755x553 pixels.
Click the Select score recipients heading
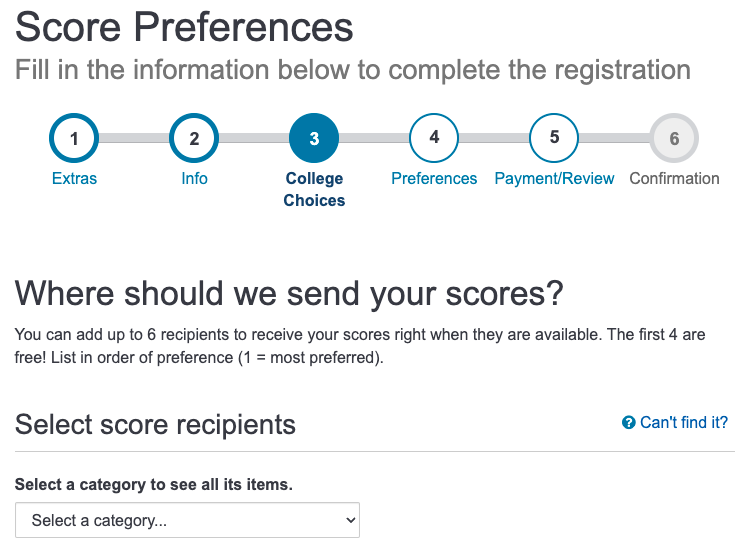pyautogui.click(x=155, y=425)
